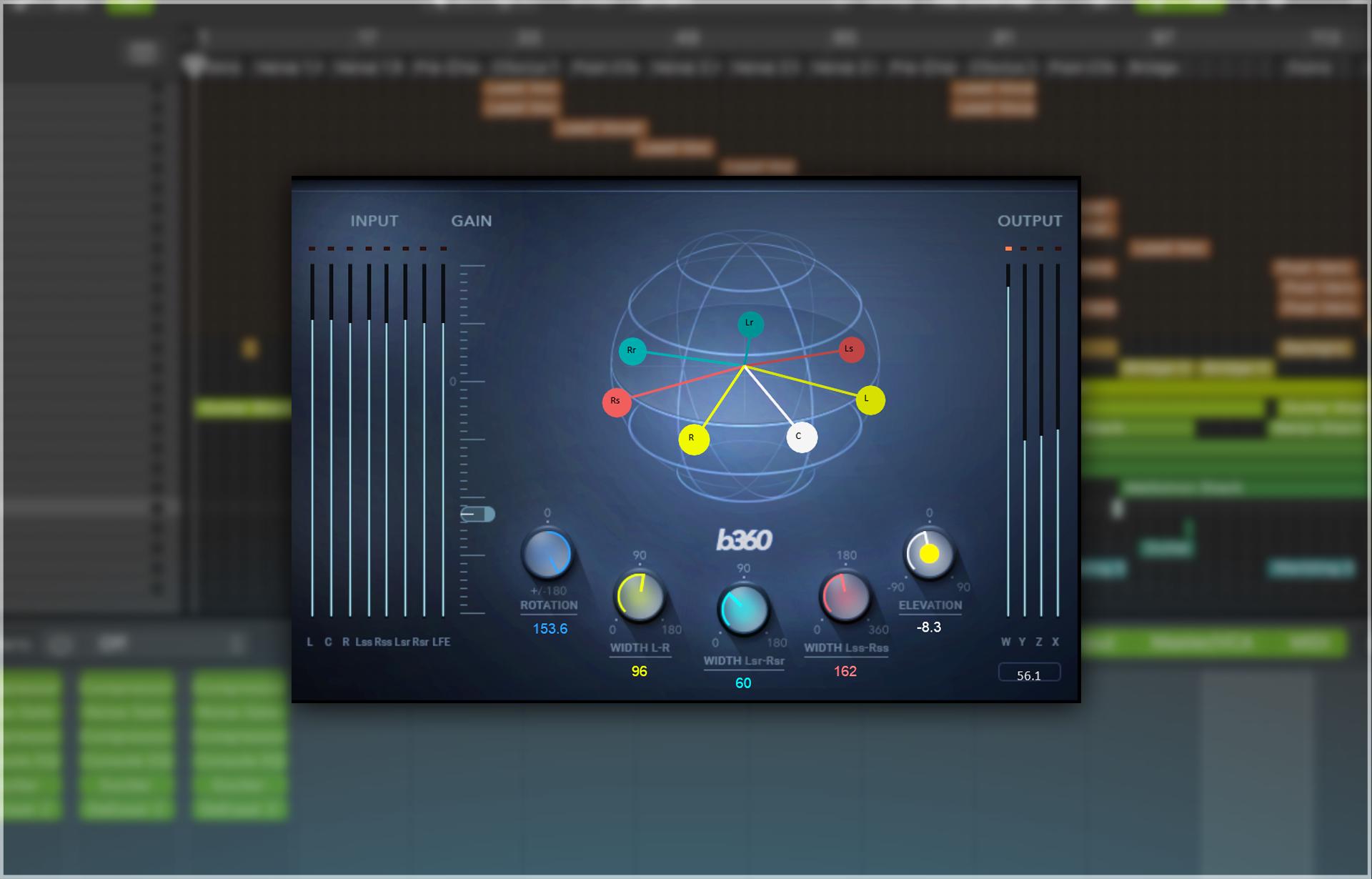
Task: Click the Width L-R knob
Action: (x=640, y=597)
